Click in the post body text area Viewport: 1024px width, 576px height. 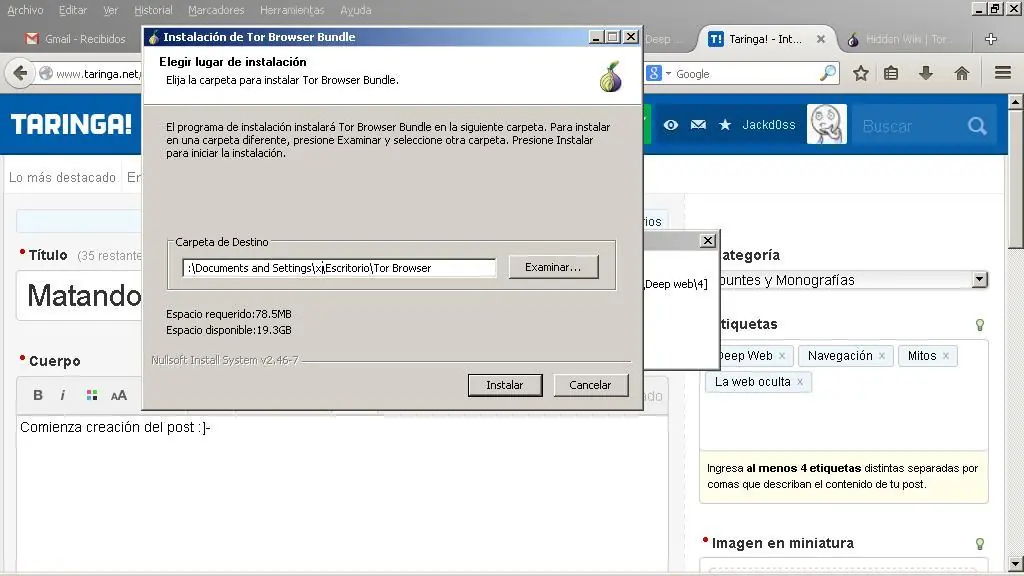click(x=342, y=496)
